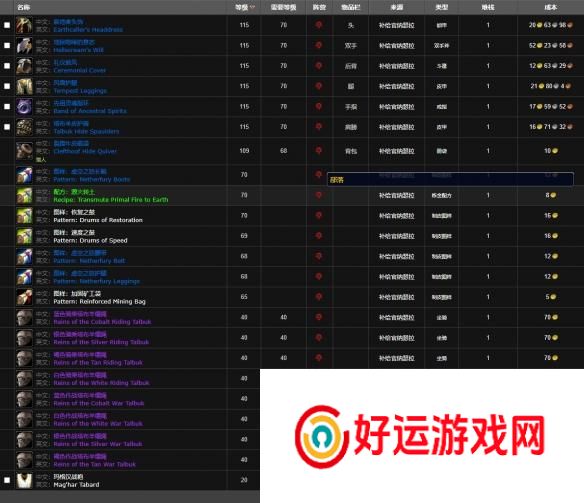Click the cost value in Tempest Leggings row
The image size is (584, 503).
point(550,86)
